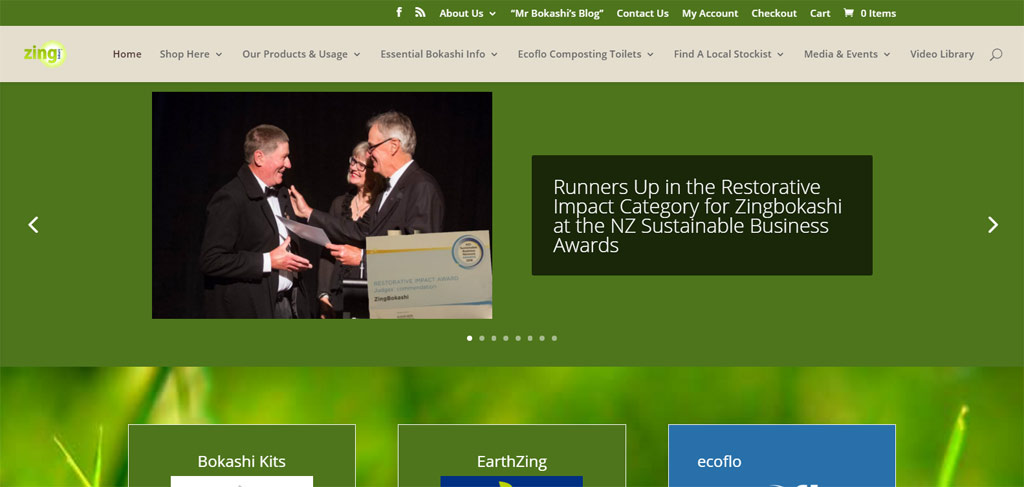1024x487 pixels.
Task: Open Essential Bokashi Info dropdown
Action: (440, 54)
